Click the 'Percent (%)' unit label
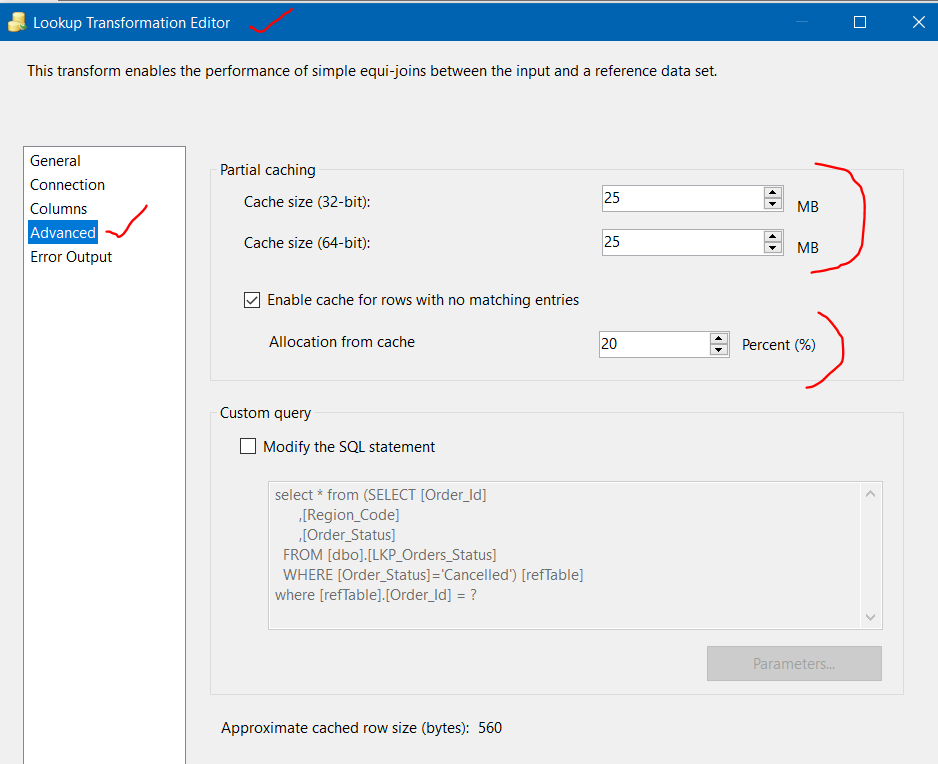The height and width of the screenshot is (764, 938). click(778, 345)
